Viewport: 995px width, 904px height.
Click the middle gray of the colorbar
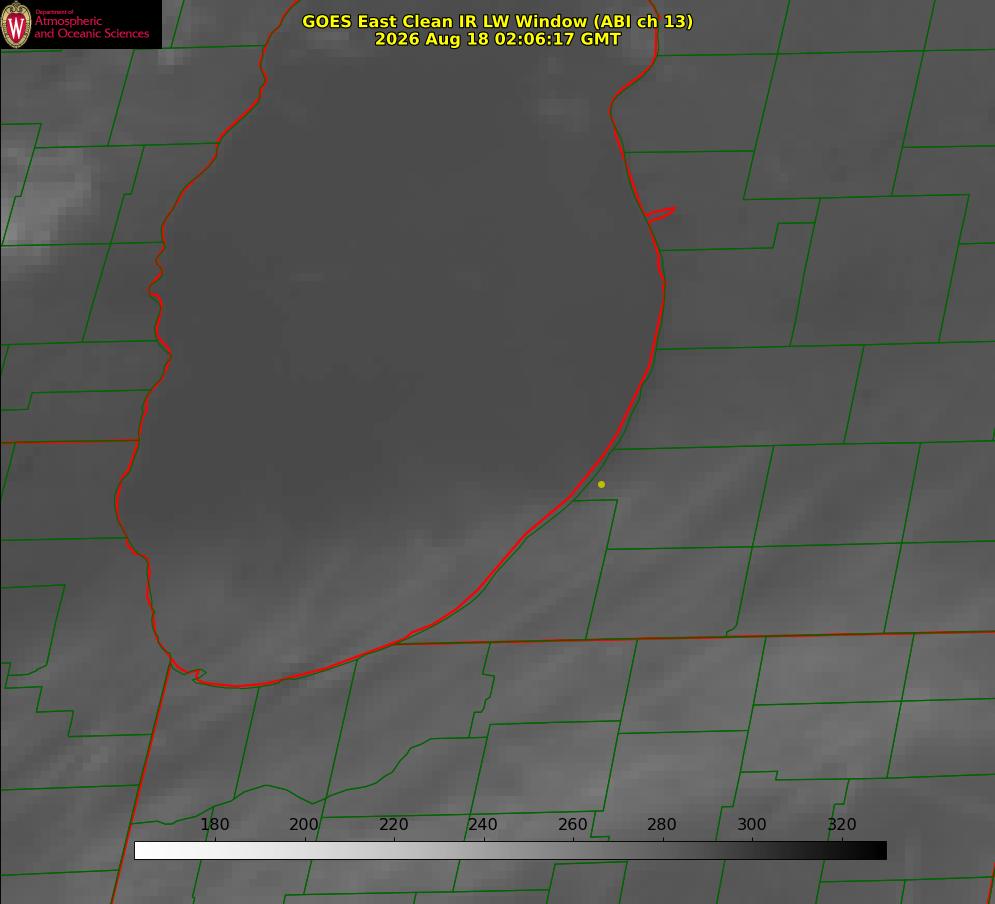(510, 850)
